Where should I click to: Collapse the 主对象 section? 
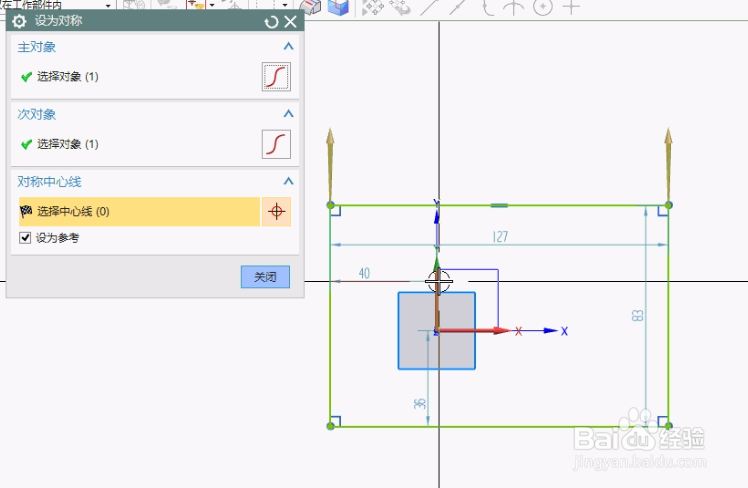288,46
